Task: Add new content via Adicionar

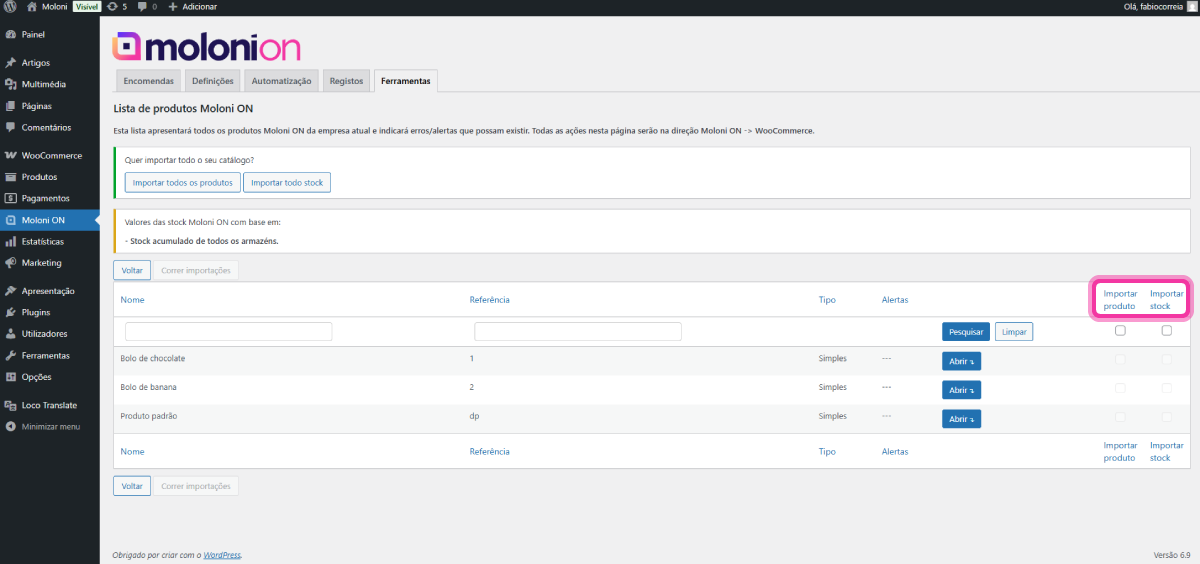Action: [192, 7]
